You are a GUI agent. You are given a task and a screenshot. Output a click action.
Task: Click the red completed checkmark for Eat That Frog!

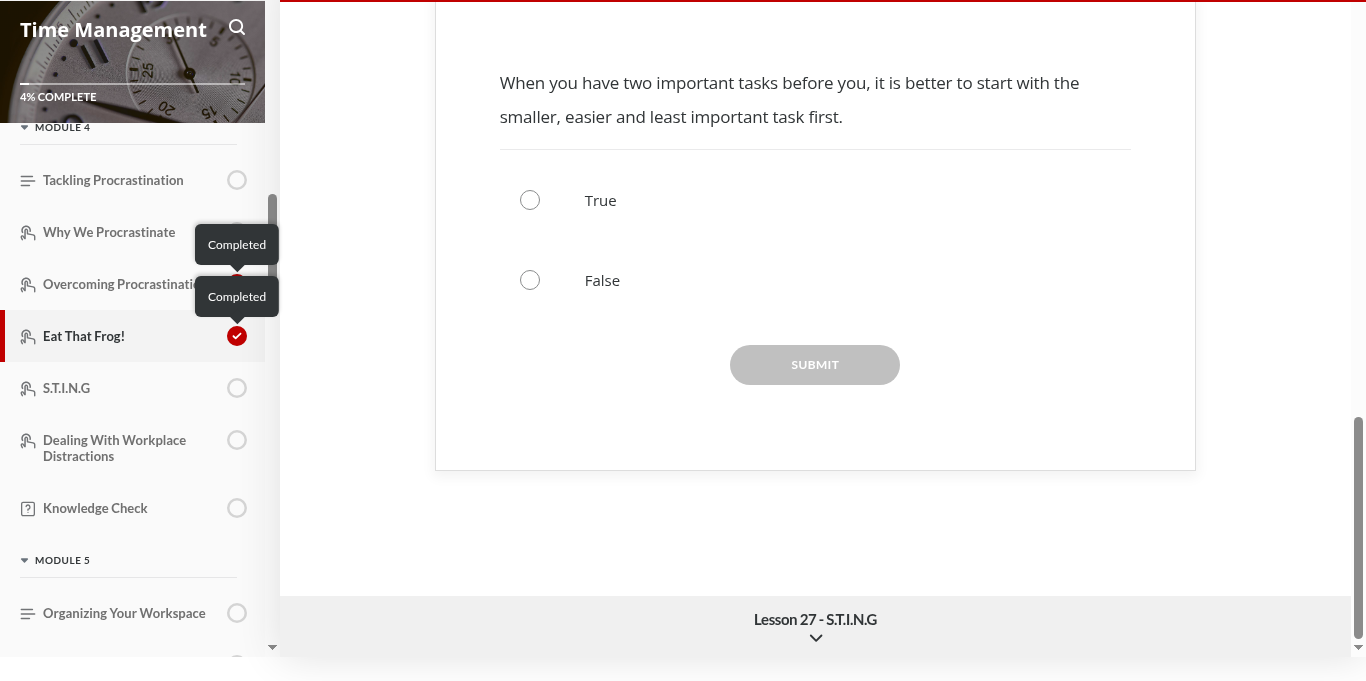[x=237, y=336]
